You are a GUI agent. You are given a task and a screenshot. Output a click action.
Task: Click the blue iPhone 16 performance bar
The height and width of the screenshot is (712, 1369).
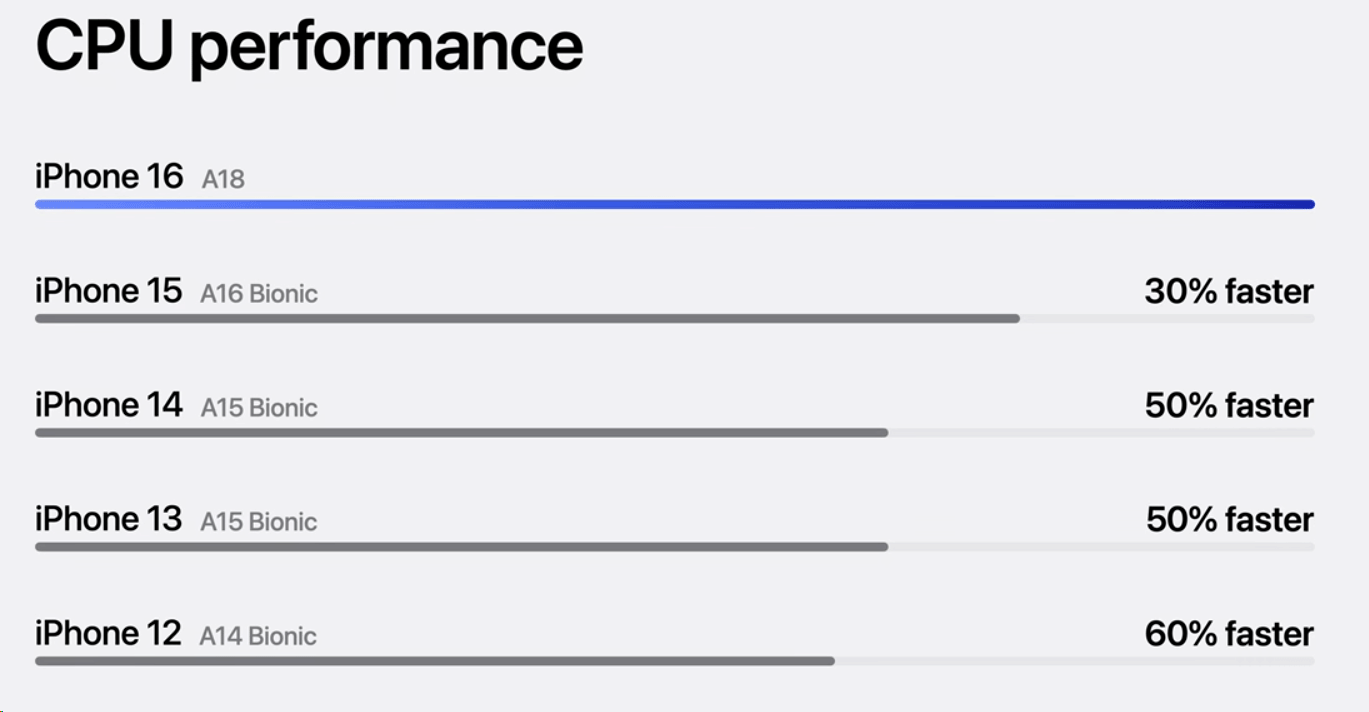pyautogui.click(x=674, y=204)
